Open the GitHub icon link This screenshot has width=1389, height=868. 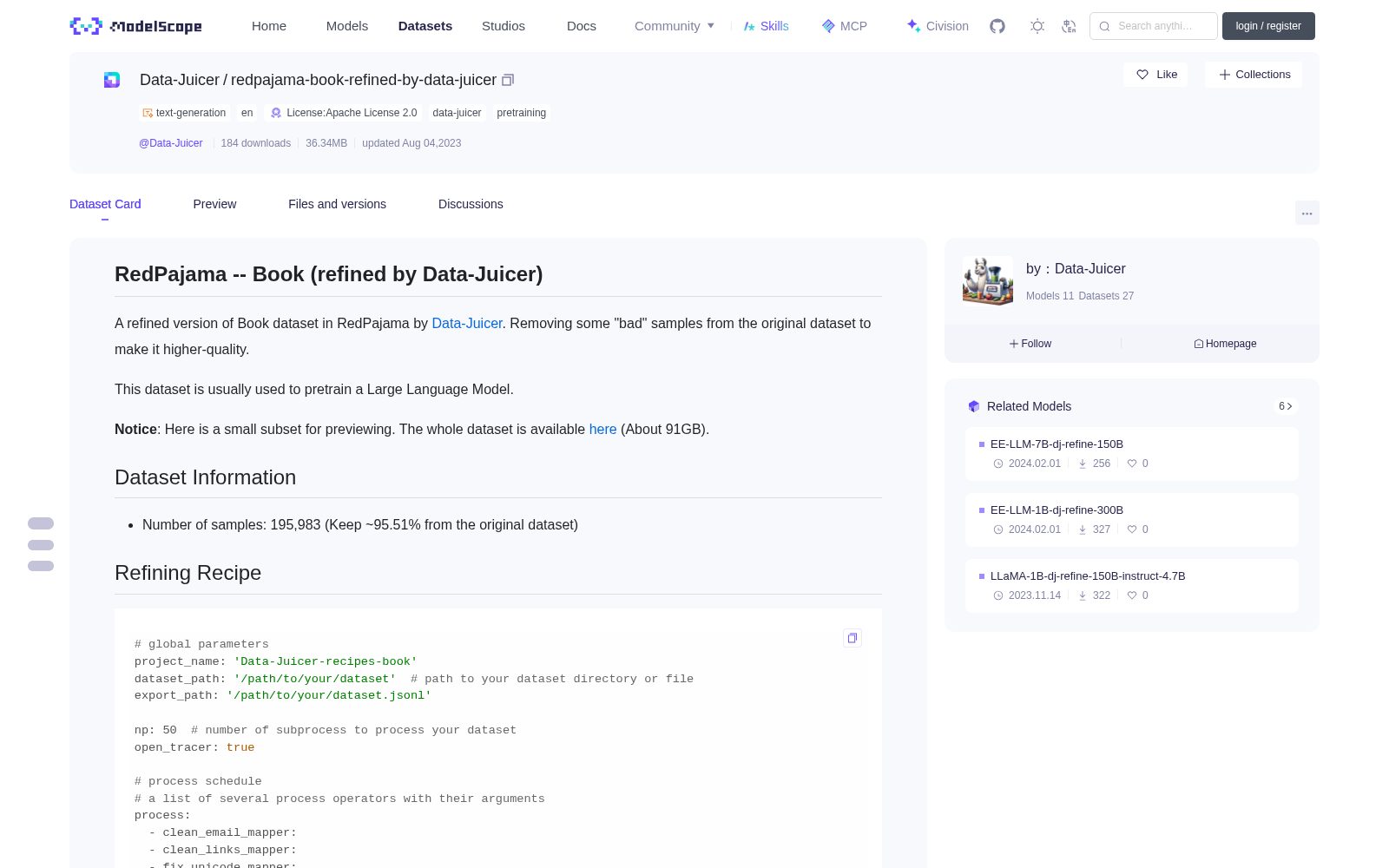point(997,26)
